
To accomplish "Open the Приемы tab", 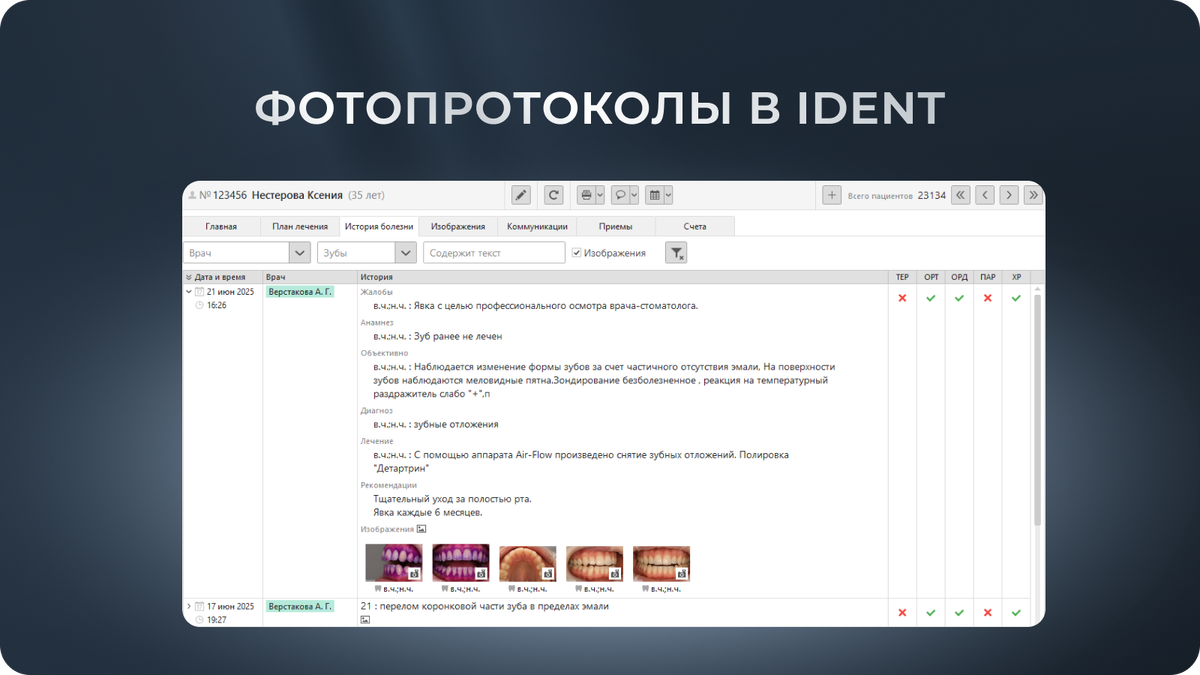I will point(616,227).
